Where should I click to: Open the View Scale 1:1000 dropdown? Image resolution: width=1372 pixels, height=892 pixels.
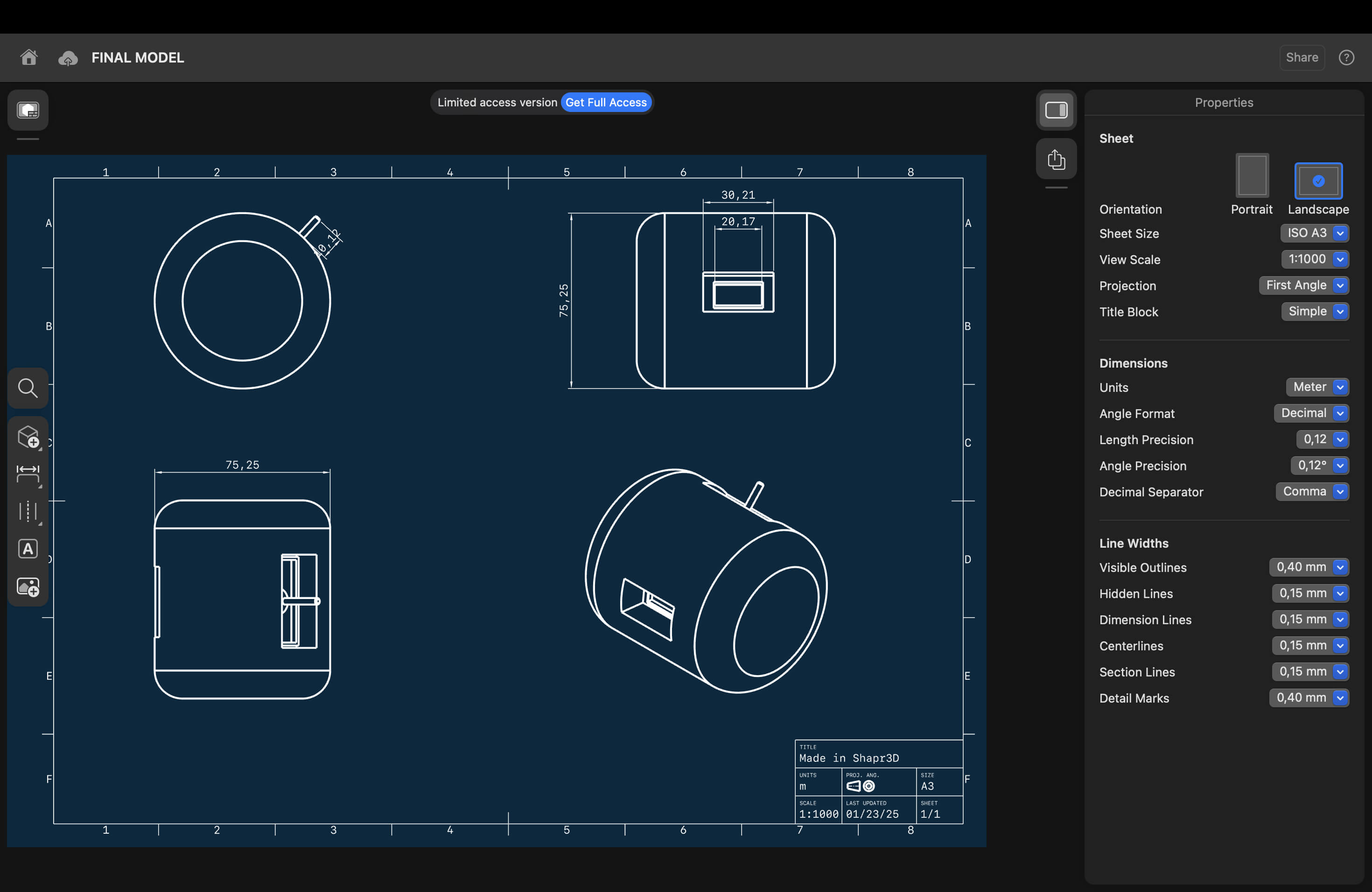click(x=1314, y=259)
